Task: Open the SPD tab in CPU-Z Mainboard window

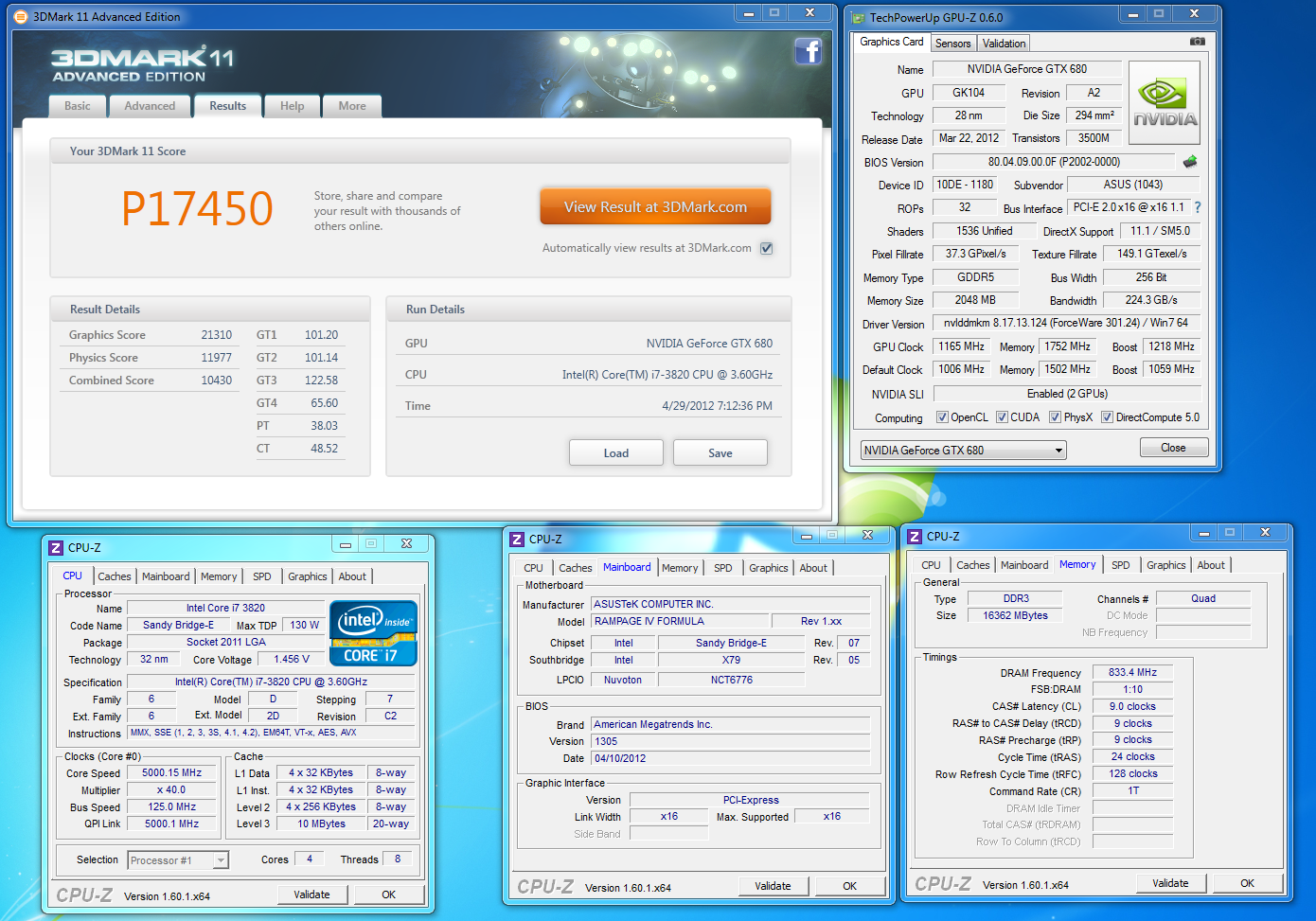Action: pyautogui.click(x=723, y=568)
